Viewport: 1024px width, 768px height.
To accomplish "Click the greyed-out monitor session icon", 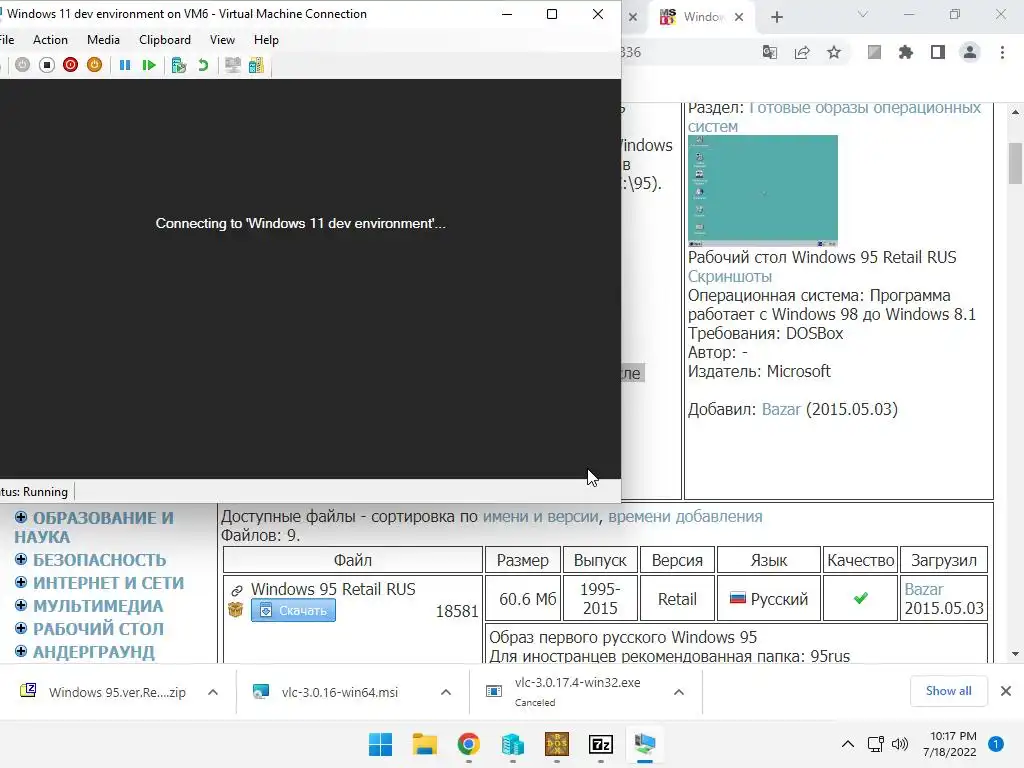I will pos(232,65).
